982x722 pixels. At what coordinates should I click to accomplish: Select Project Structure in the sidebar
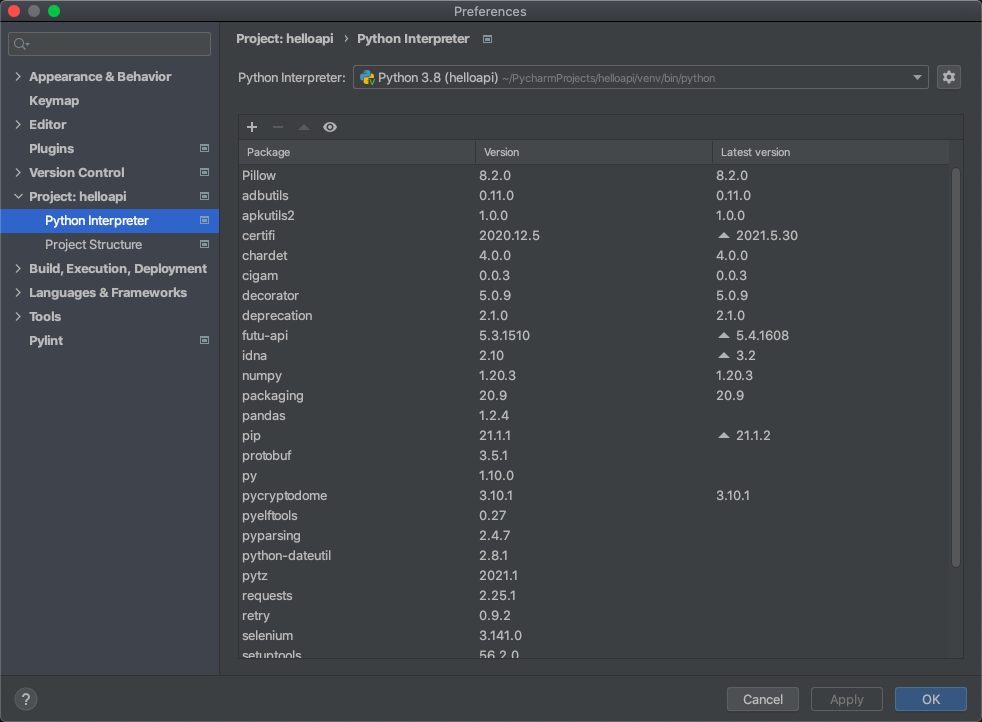pyautogui.click(x=93, y=245)
